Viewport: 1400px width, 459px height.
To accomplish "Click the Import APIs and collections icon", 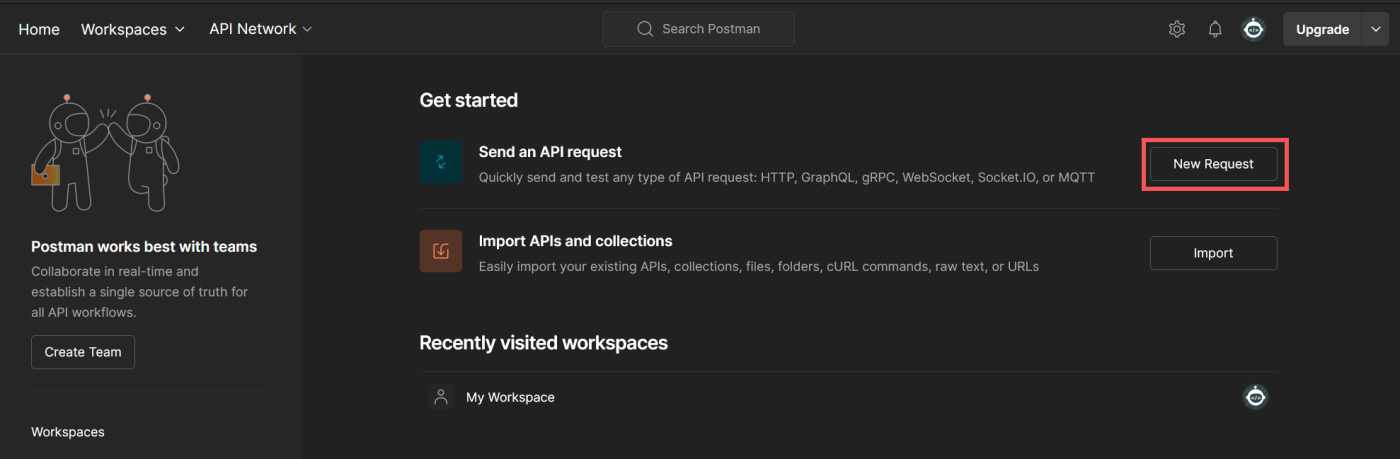I will [441, 251].
